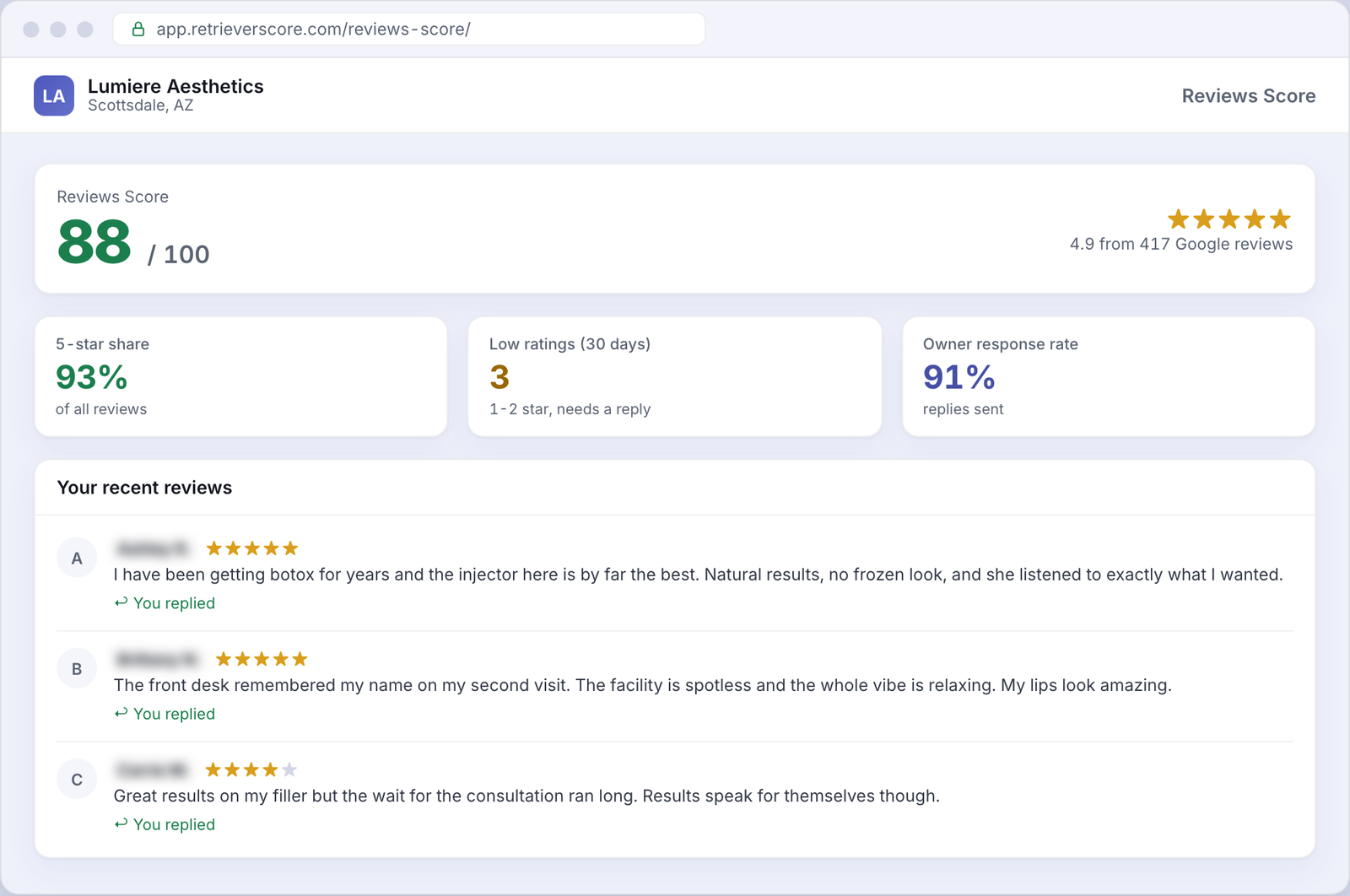Click the '5-star share' label
Screen dimensions: 1350x896
click(x=102, y=344)
